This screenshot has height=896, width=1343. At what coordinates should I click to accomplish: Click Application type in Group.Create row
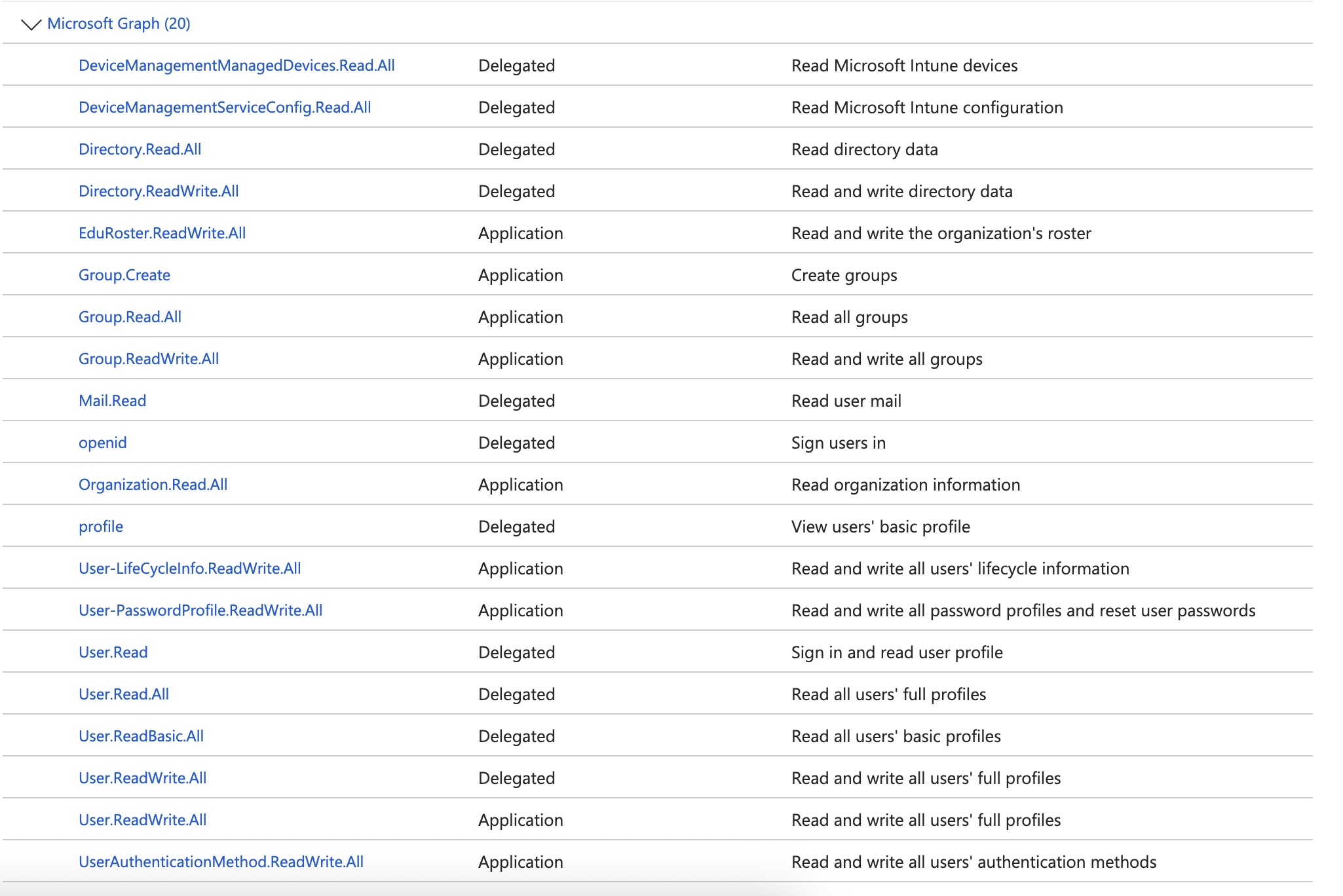click(x=520, y=275)
